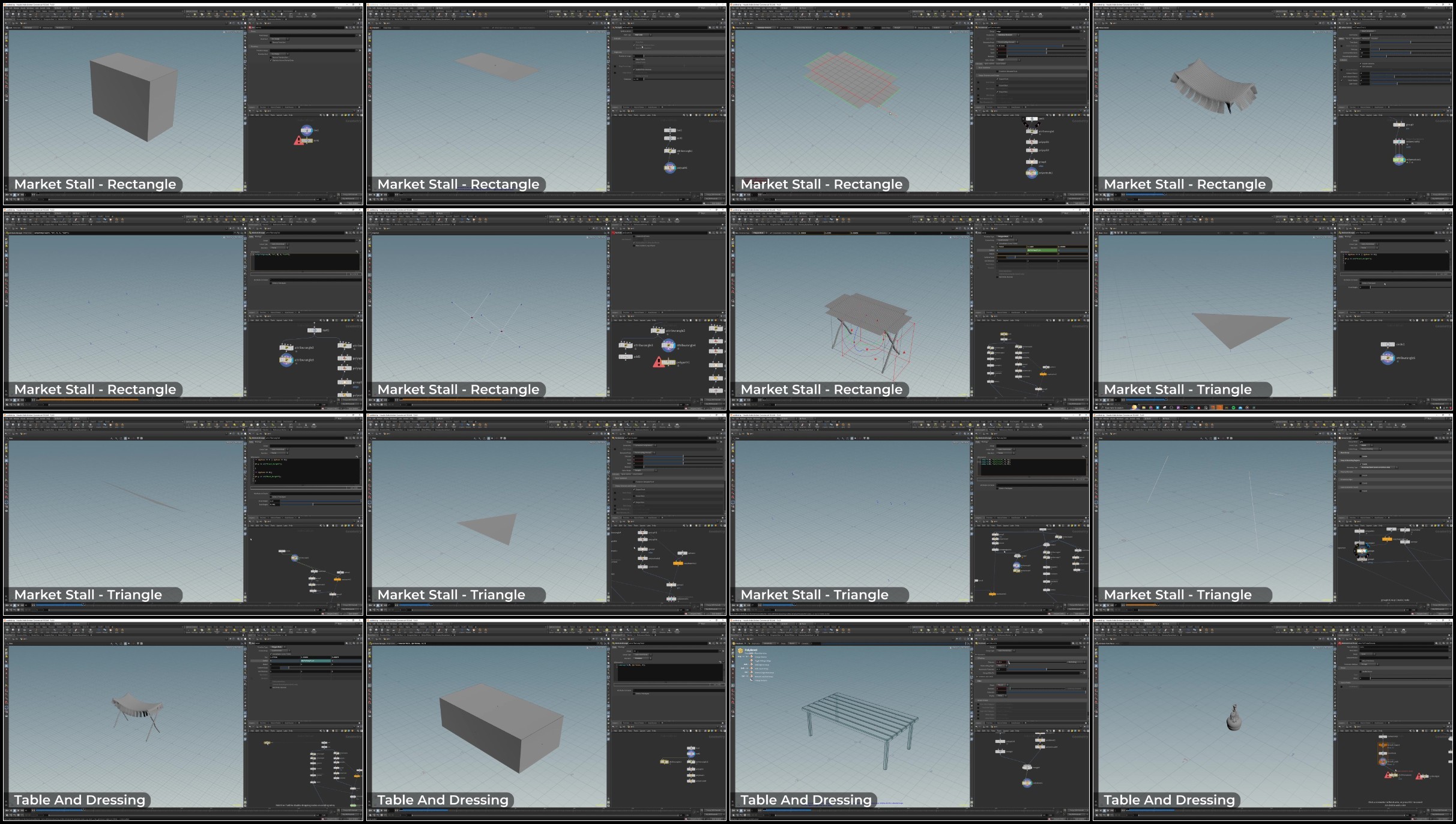This screenshot has height=824, width=1456.
Task: Select left red warning node in statue frame
Action: [1390, 775]
